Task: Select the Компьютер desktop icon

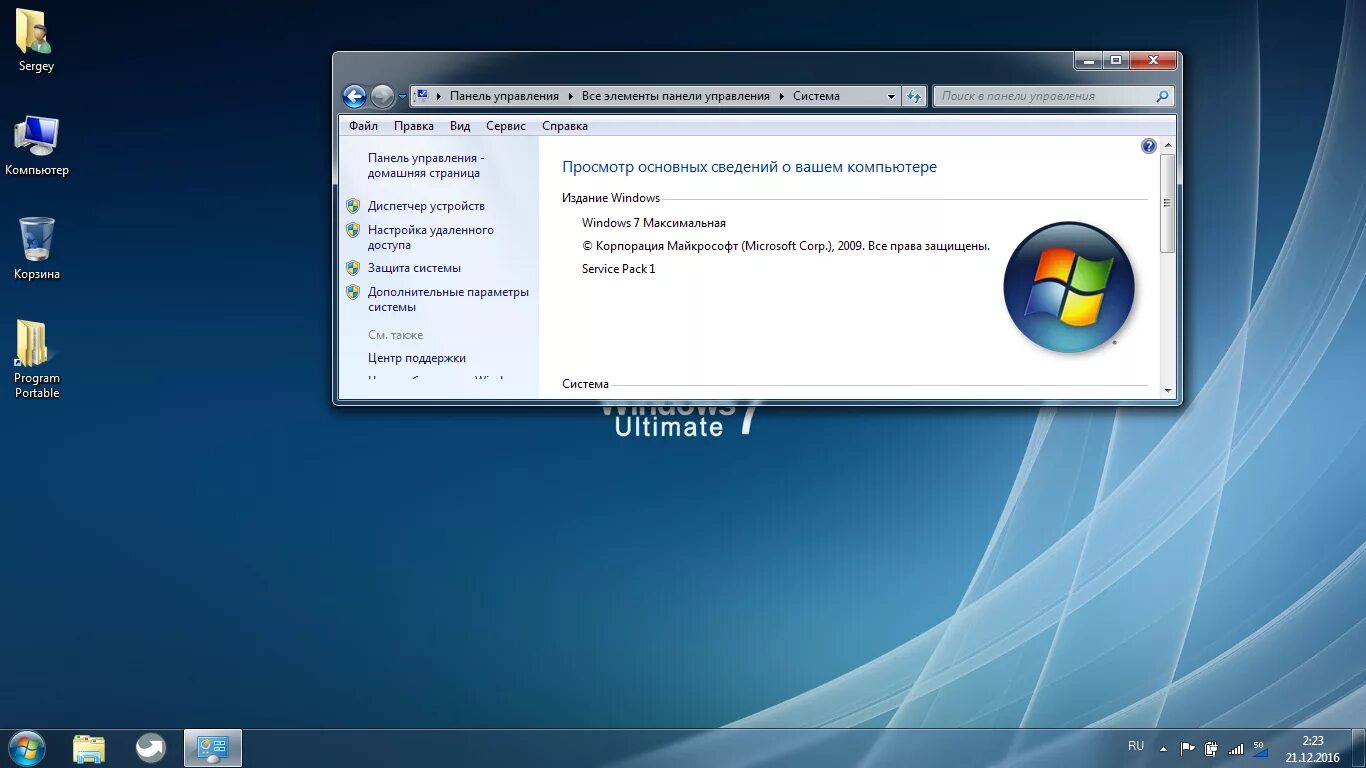Action: (37, 145)
